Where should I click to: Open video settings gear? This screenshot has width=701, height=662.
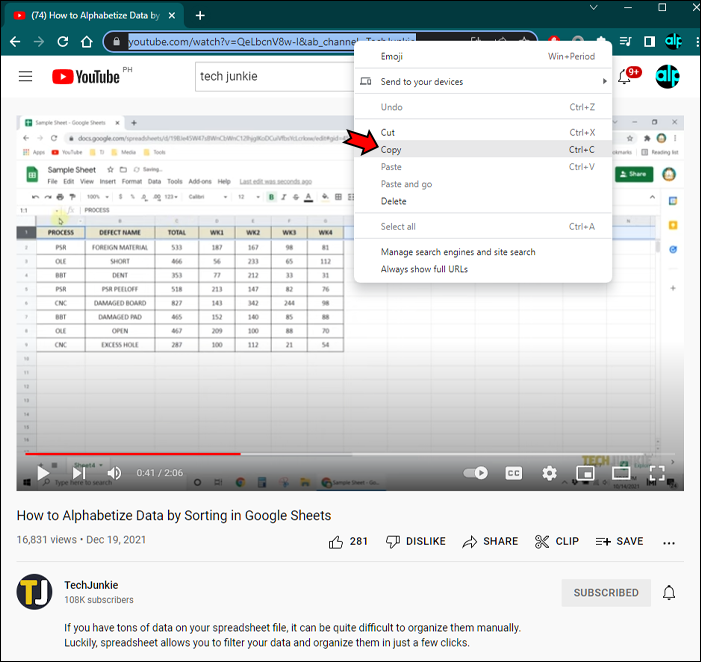click(x=549, y=473)
